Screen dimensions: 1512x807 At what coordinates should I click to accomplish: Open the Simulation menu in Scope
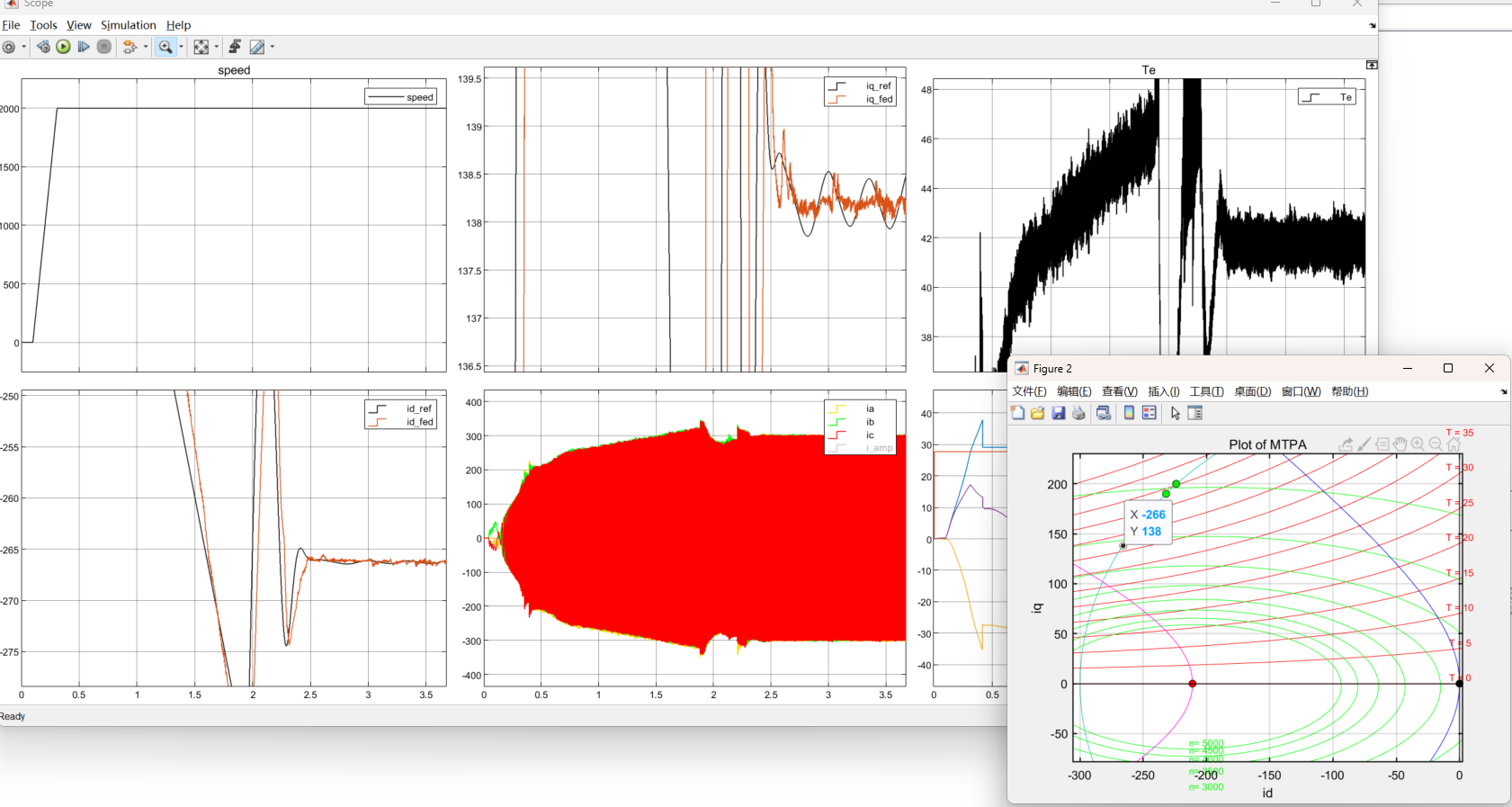[129, 25]
